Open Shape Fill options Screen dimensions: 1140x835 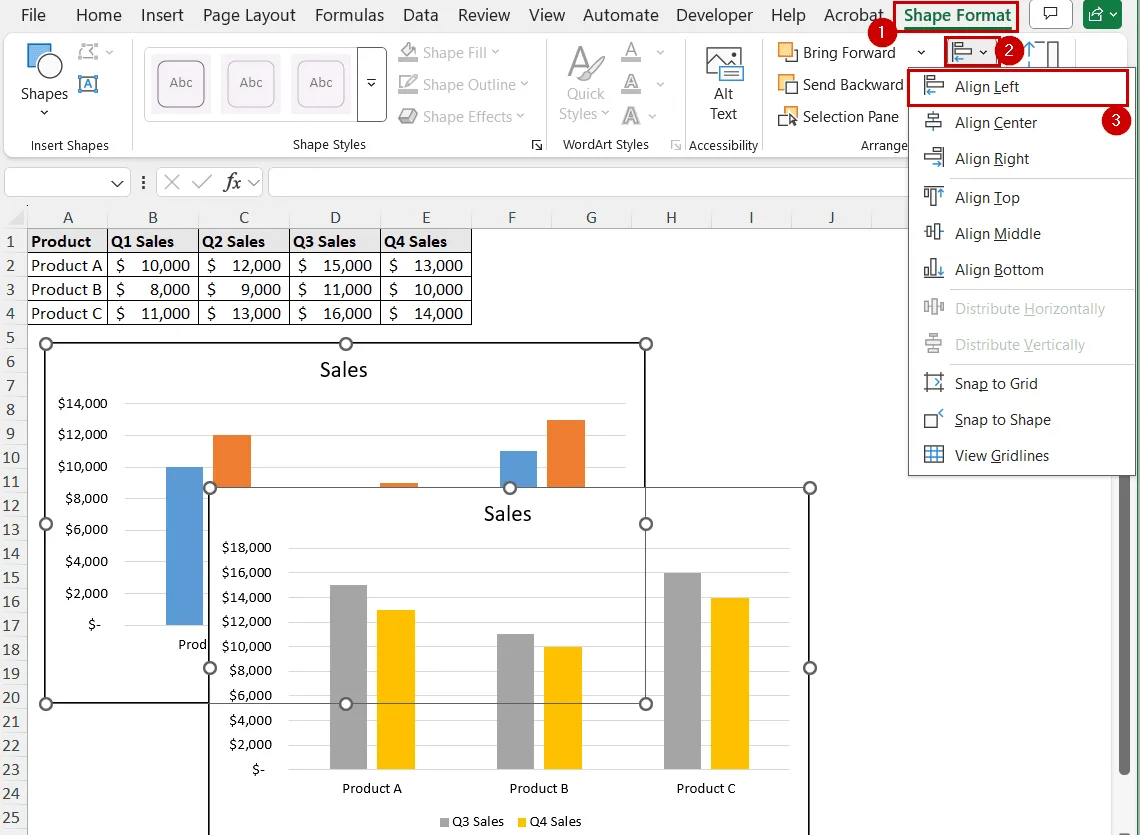tap(449, 52)
